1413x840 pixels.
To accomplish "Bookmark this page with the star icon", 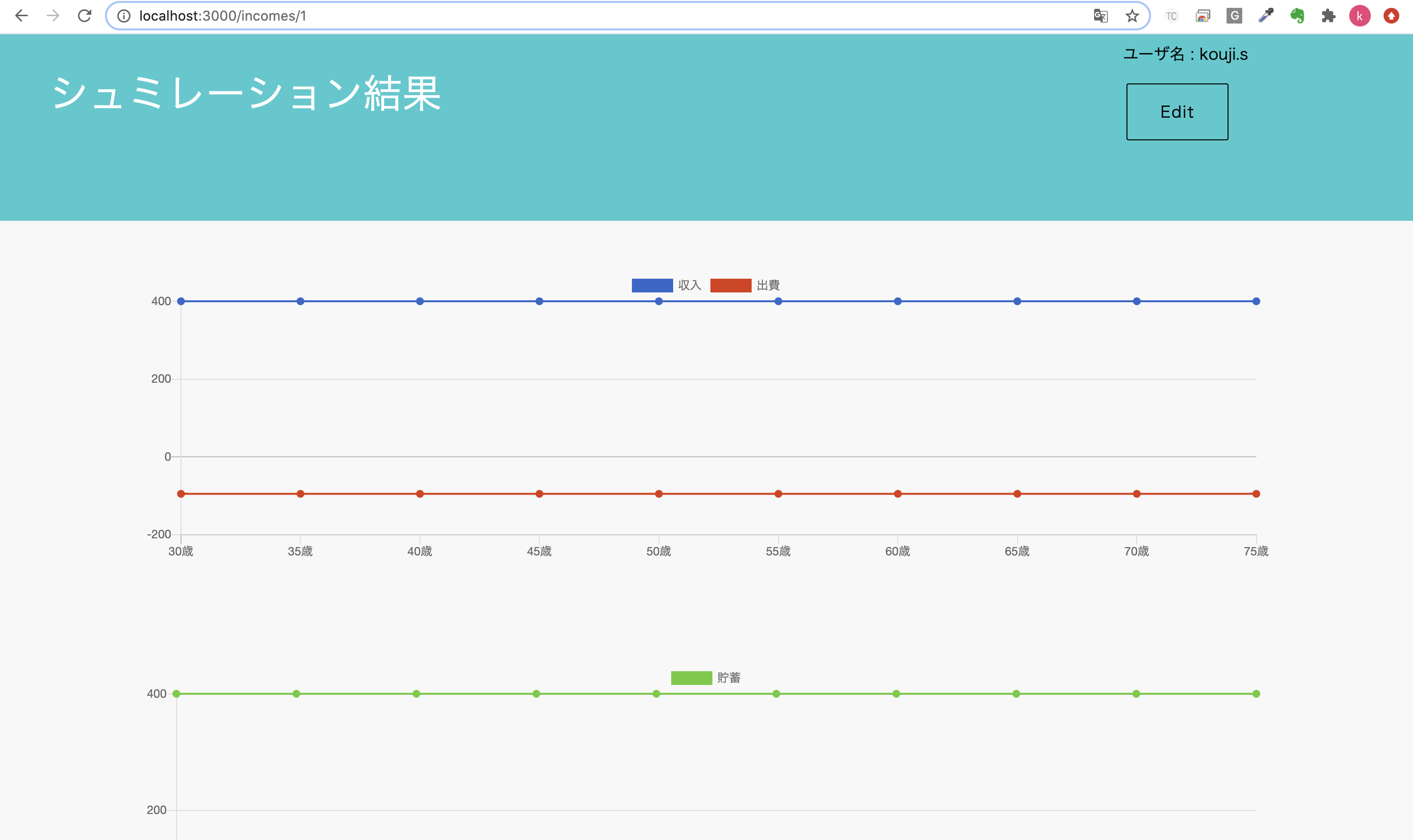I will tap(1132, 16).
